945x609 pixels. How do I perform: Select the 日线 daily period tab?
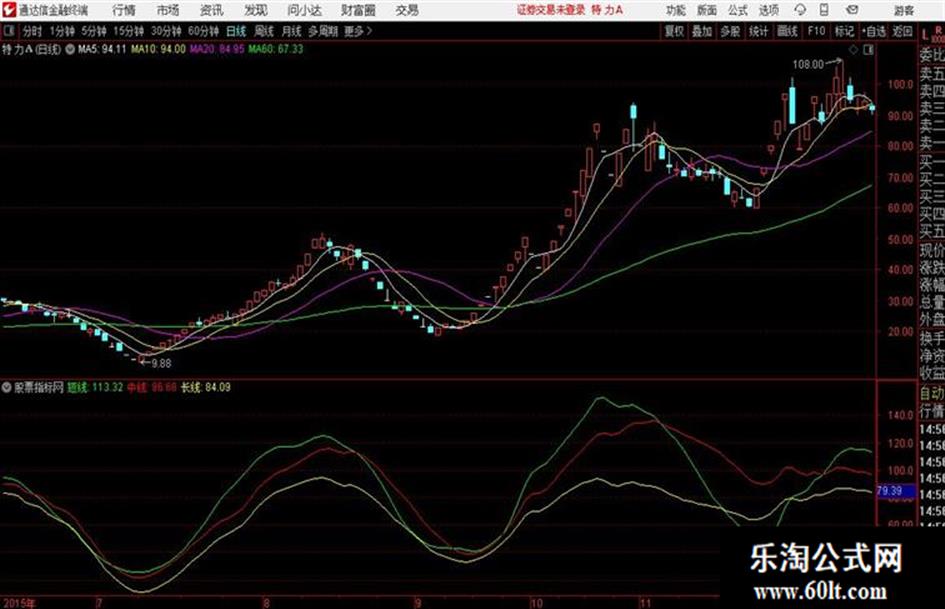(236, 31)
